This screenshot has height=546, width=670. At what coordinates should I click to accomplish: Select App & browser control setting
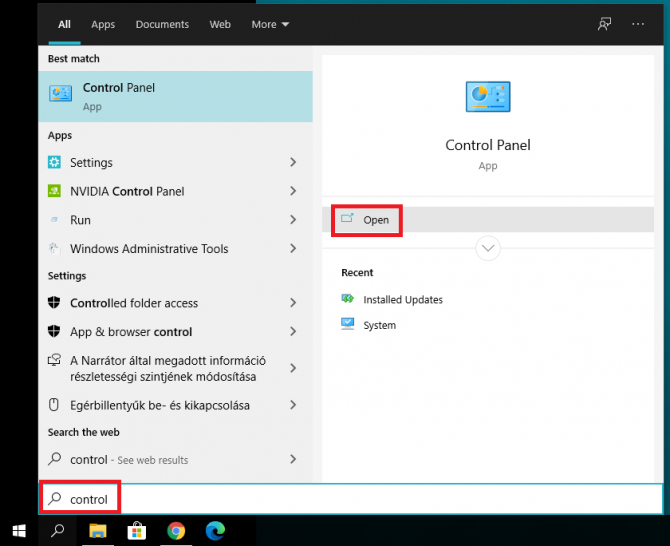pos(175,331)
